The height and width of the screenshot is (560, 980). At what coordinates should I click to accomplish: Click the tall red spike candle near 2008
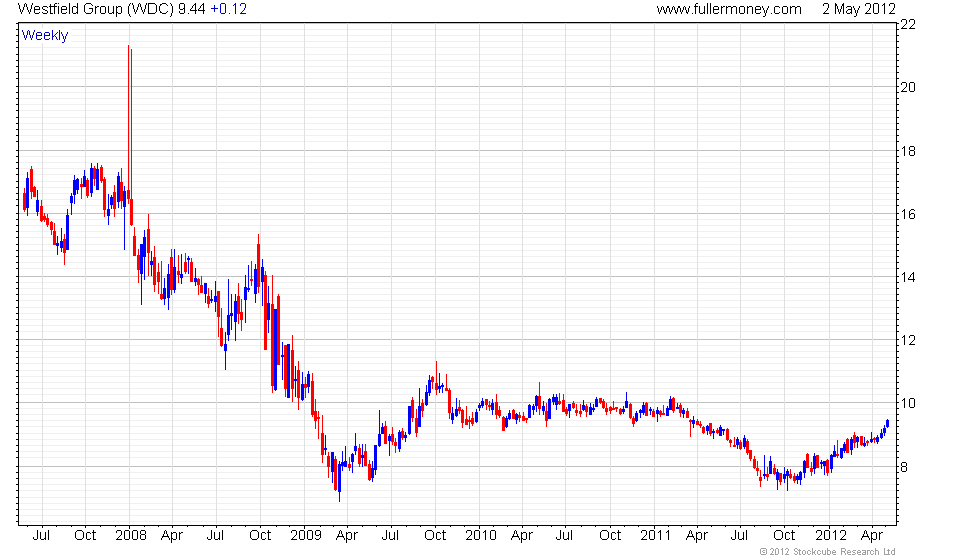[x=130, y=125]
